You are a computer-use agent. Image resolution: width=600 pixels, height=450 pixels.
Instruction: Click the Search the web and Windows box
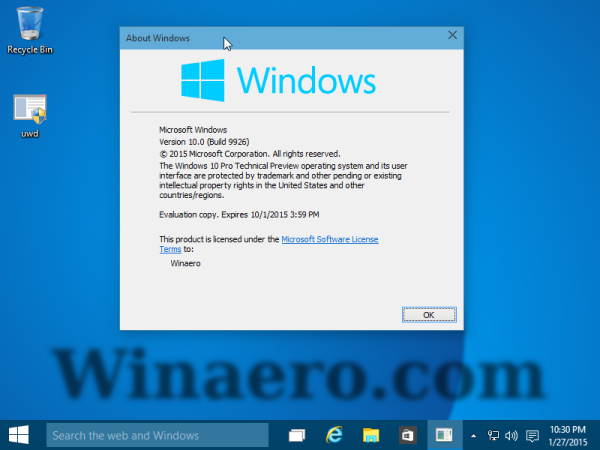tap(157, 435)
